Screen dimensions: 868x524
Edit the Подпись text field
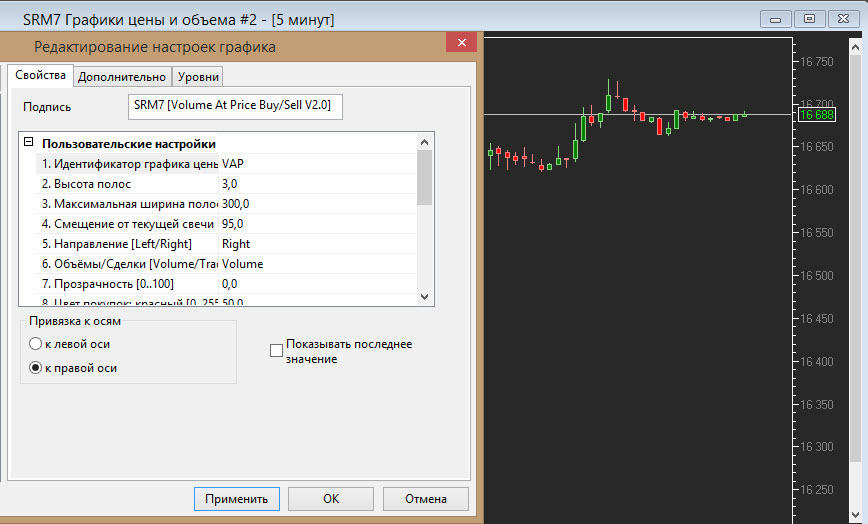tap(236, 106)
